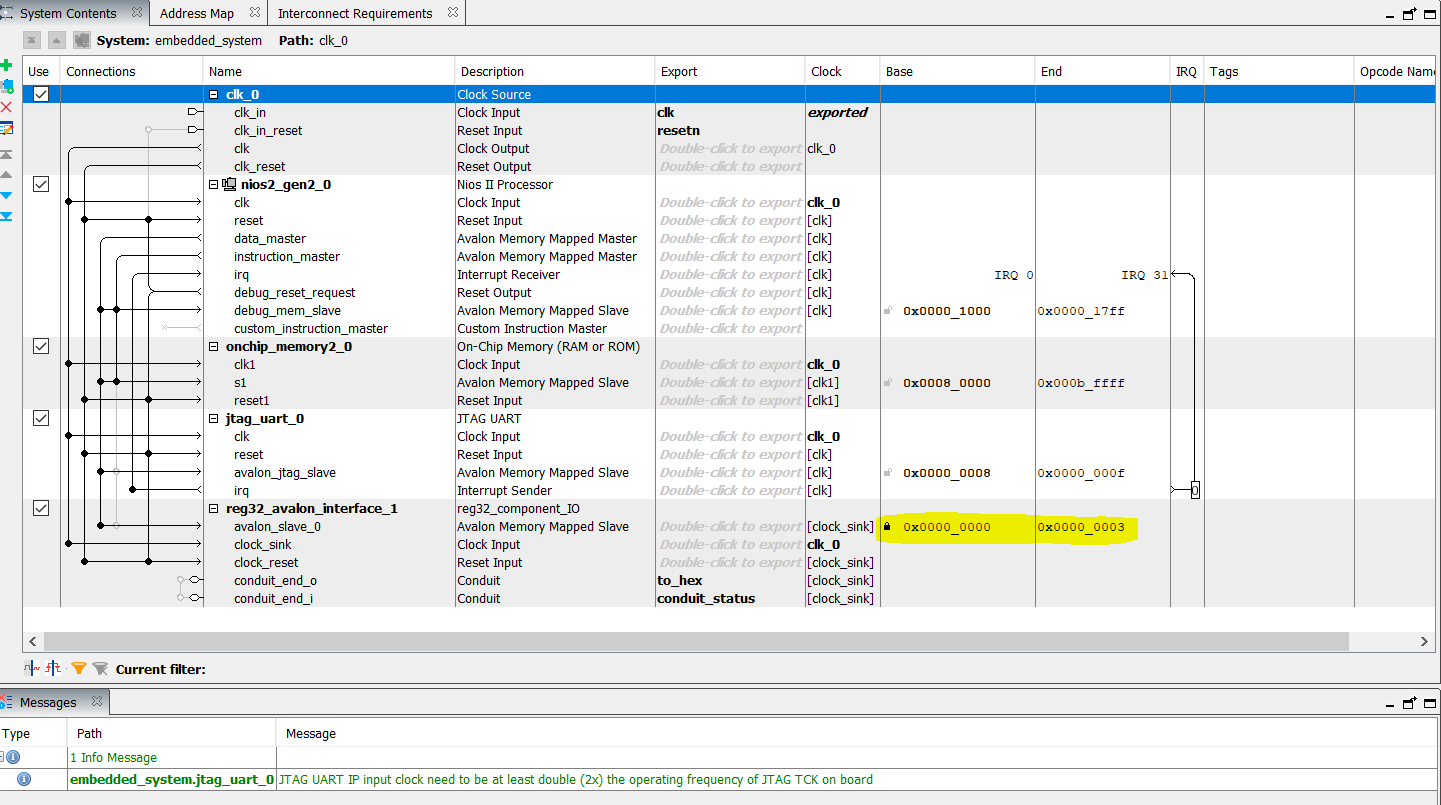Collapse the onchip_memory2_0 component

[214, 347]
